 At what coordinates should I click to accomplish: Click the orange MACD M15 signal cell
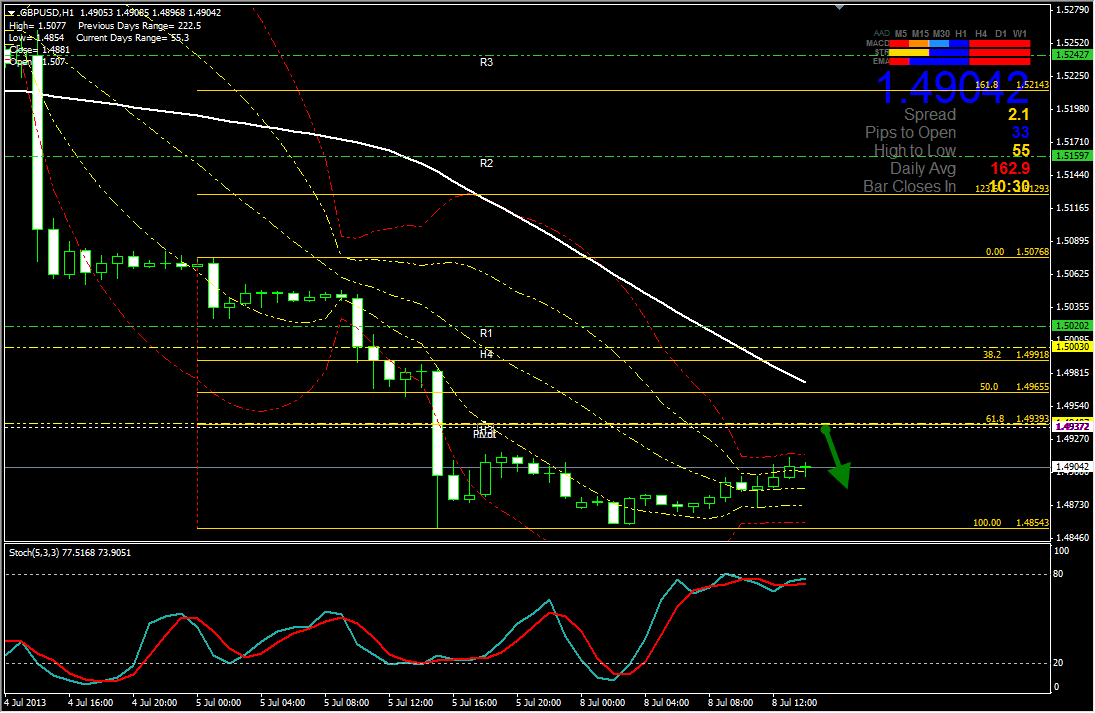click(x=919, y=43)
